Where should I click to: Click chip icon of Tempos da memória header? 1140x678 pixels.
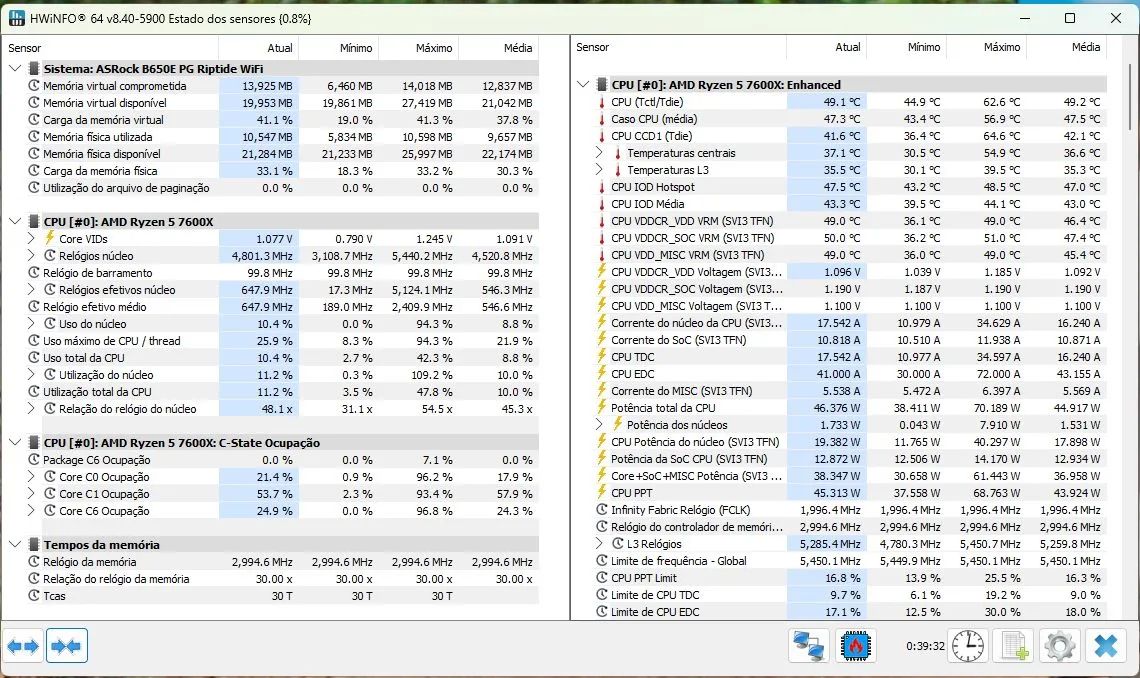pos(33,544)
